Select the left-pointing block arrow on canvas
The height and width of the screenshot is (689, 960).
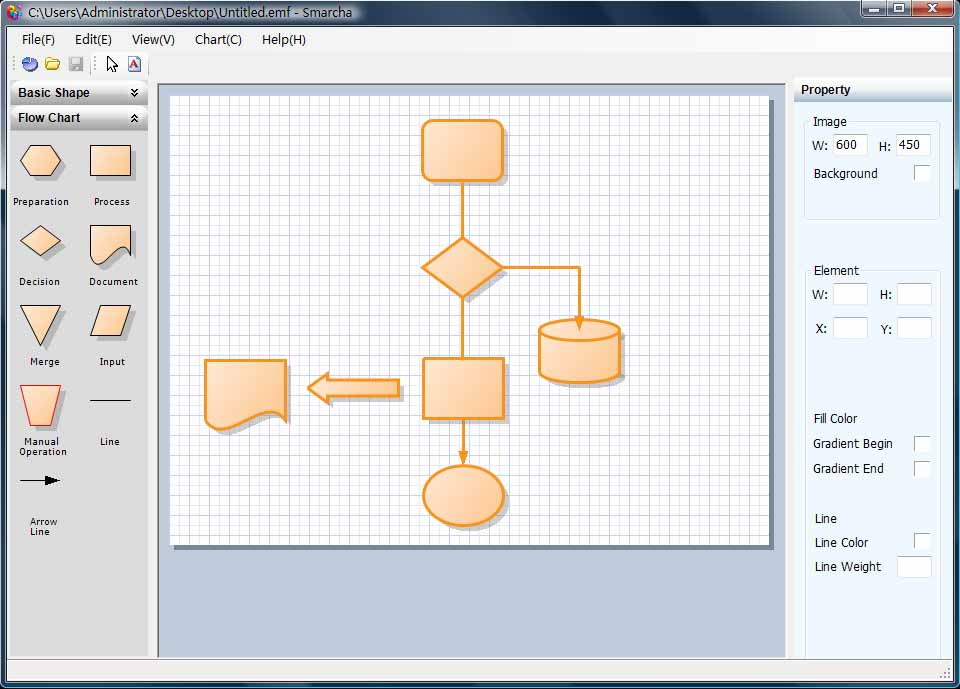(354, 388)
